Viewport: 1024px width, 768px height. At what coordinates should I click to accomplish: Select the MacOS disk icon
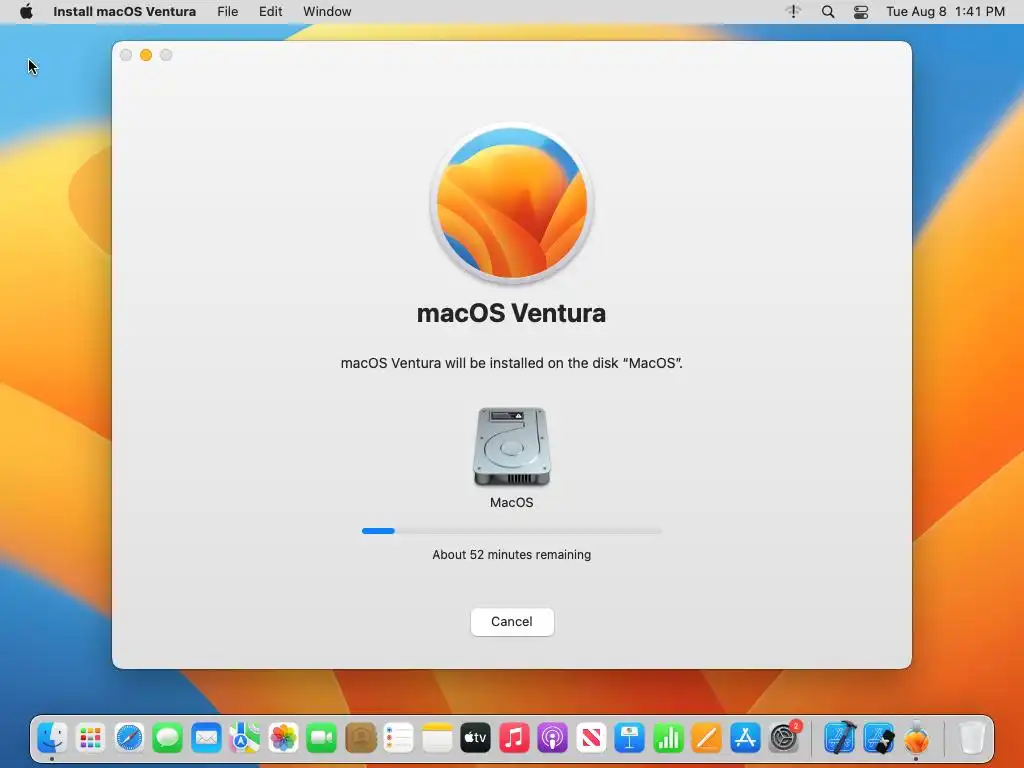(x=512, y=447)
